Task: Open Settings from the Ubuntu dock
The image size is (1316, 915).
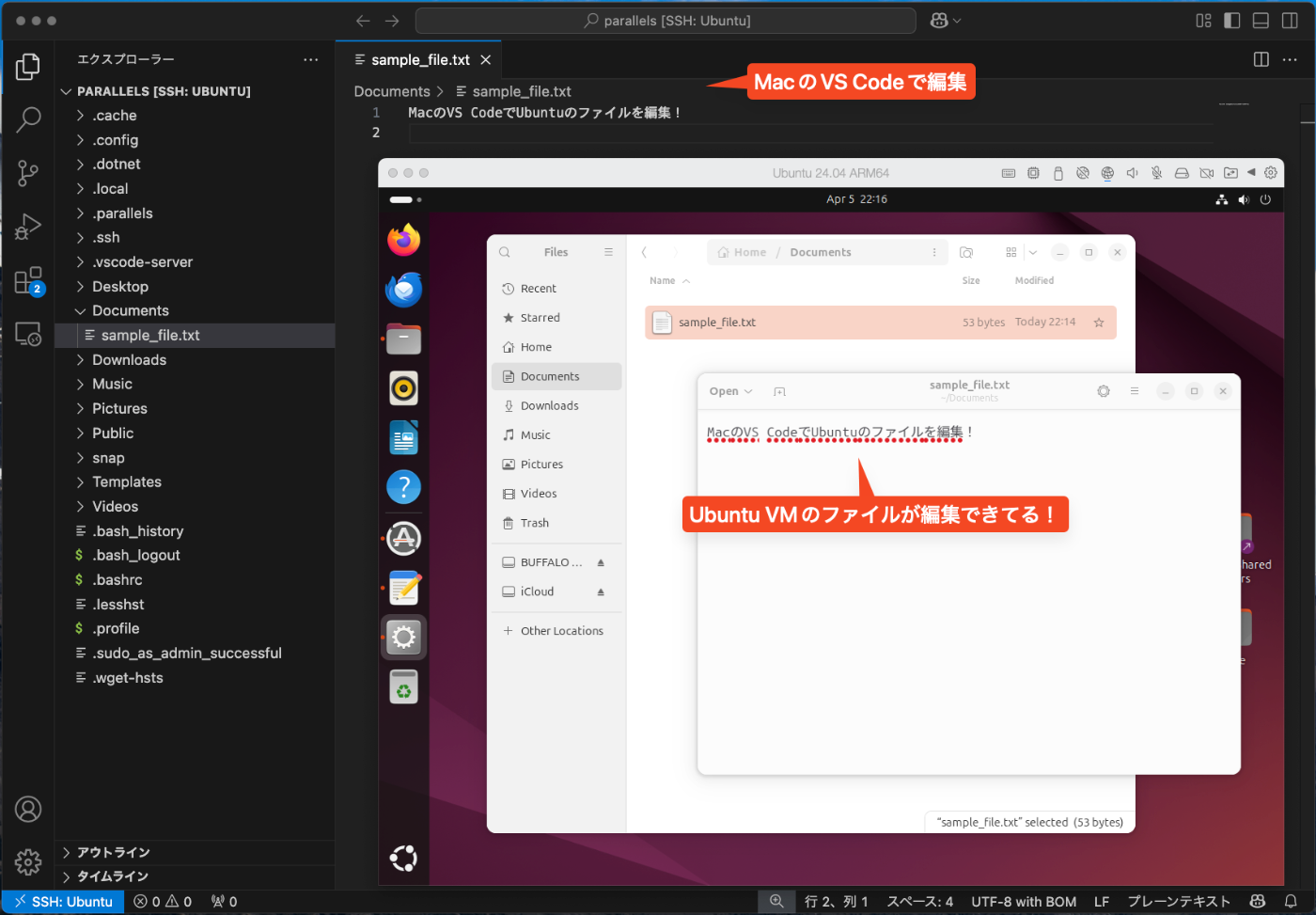Action: pyautogui.click(x=404, y=638)
